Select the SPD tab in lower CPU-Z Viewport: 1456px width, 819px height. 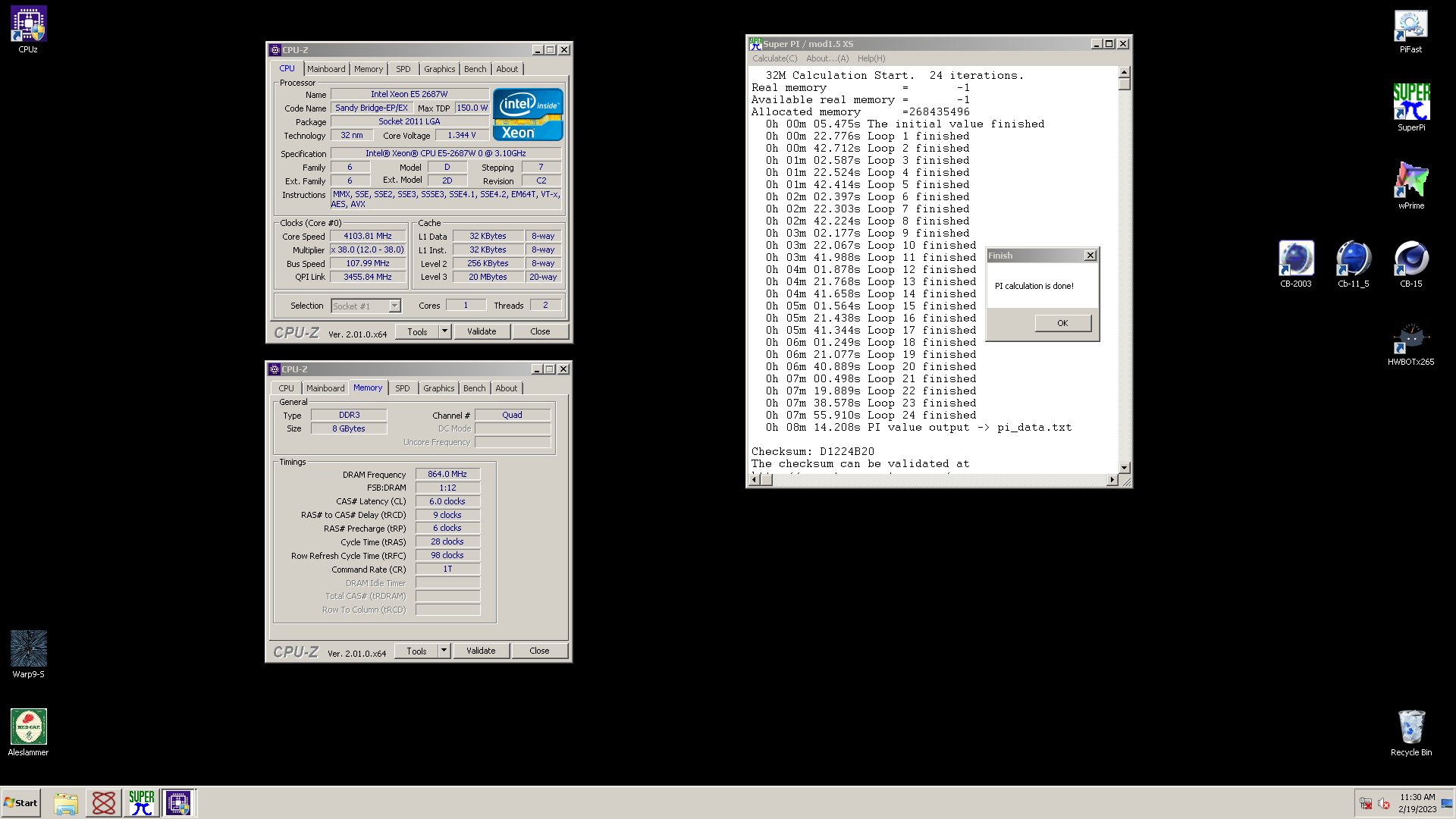click(x=403, y=388)
